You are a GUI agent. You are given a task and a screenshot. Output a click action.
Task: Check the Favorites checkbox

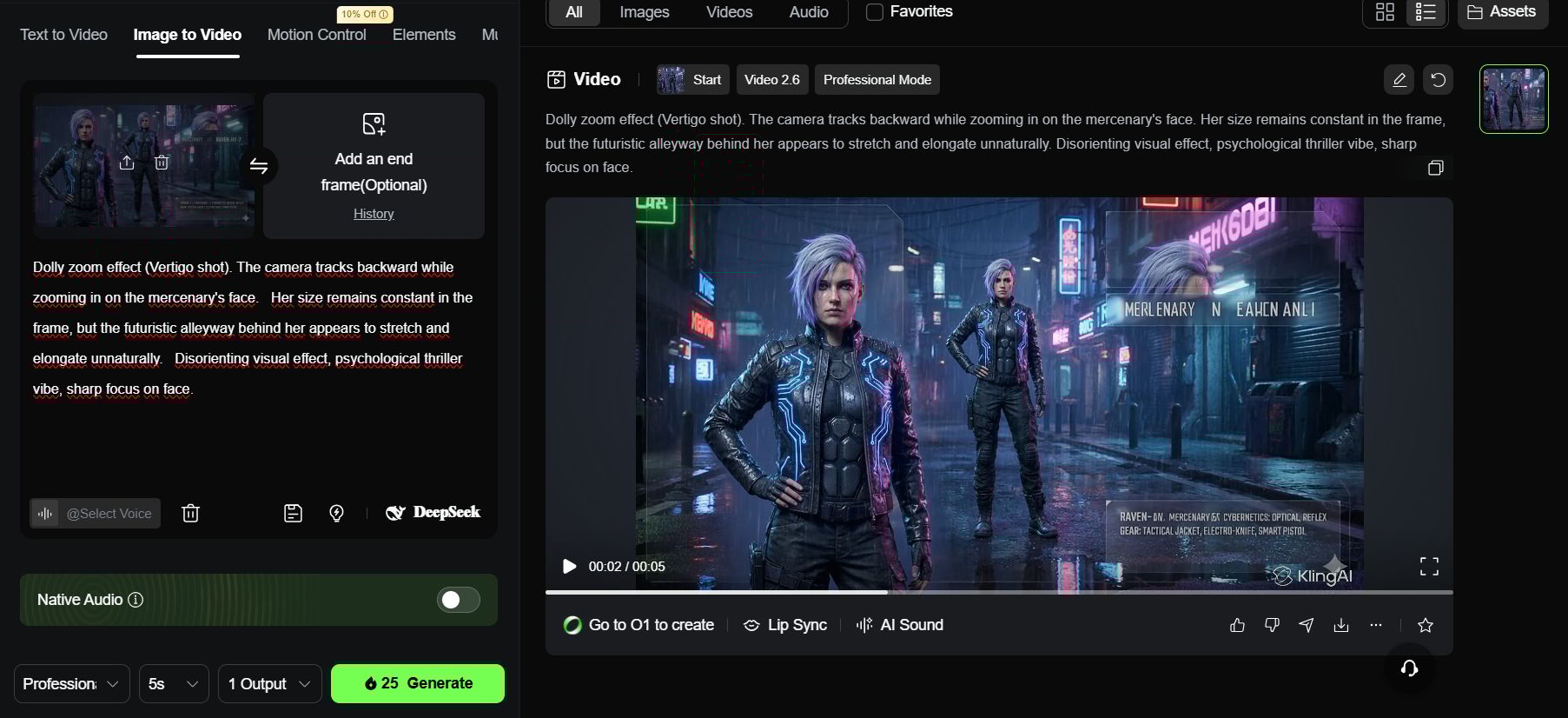pos(875,12)
